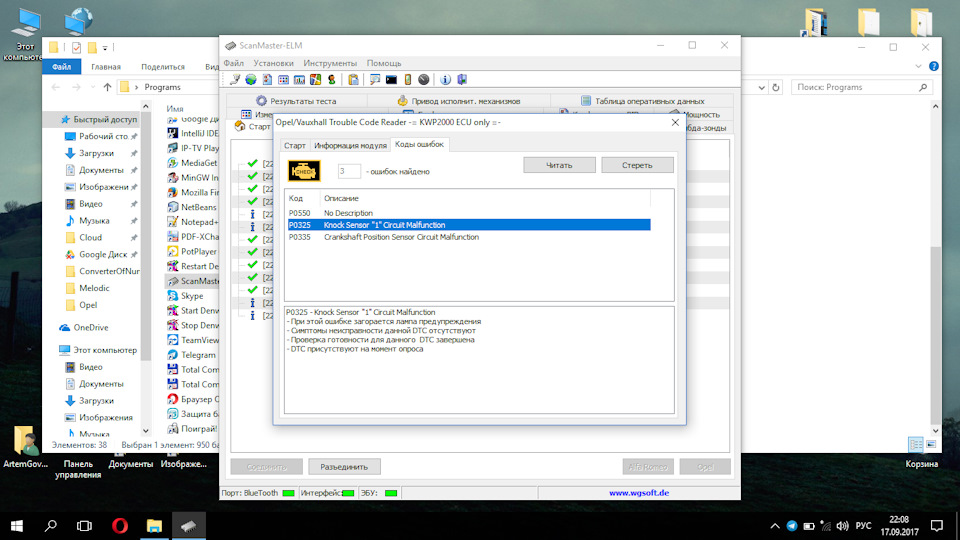Viewport: 960px width, 540px height.
Task: Click the round gauge icon in ScanMaster toolbar
Action: 424,80
